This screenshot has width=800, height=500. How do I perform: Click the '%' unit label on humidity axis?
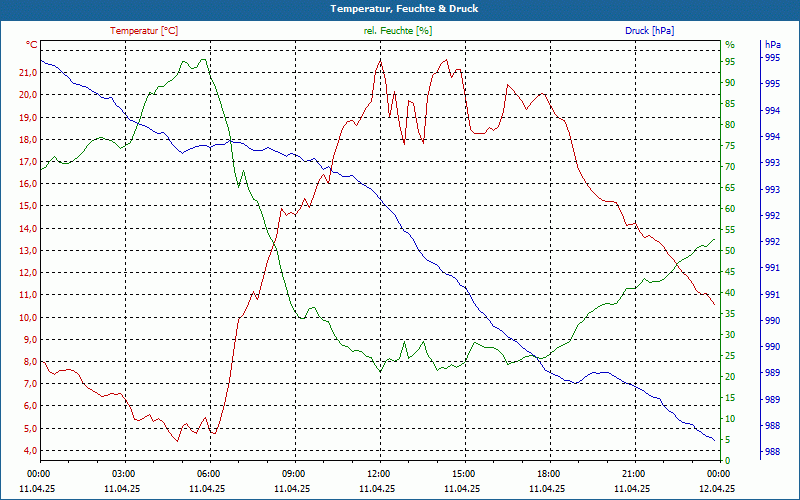(x=730, y=45)
